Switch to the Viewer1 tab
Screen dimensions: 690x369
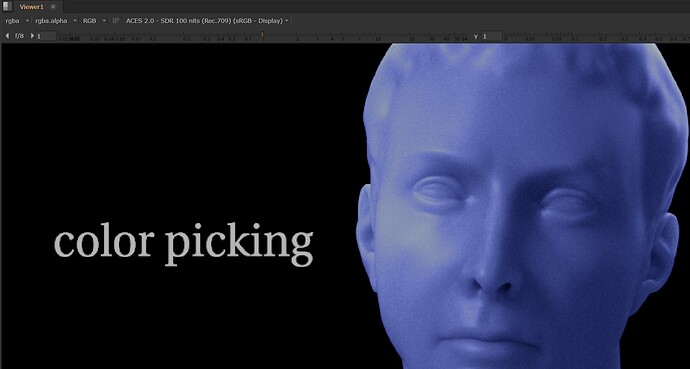31,7
